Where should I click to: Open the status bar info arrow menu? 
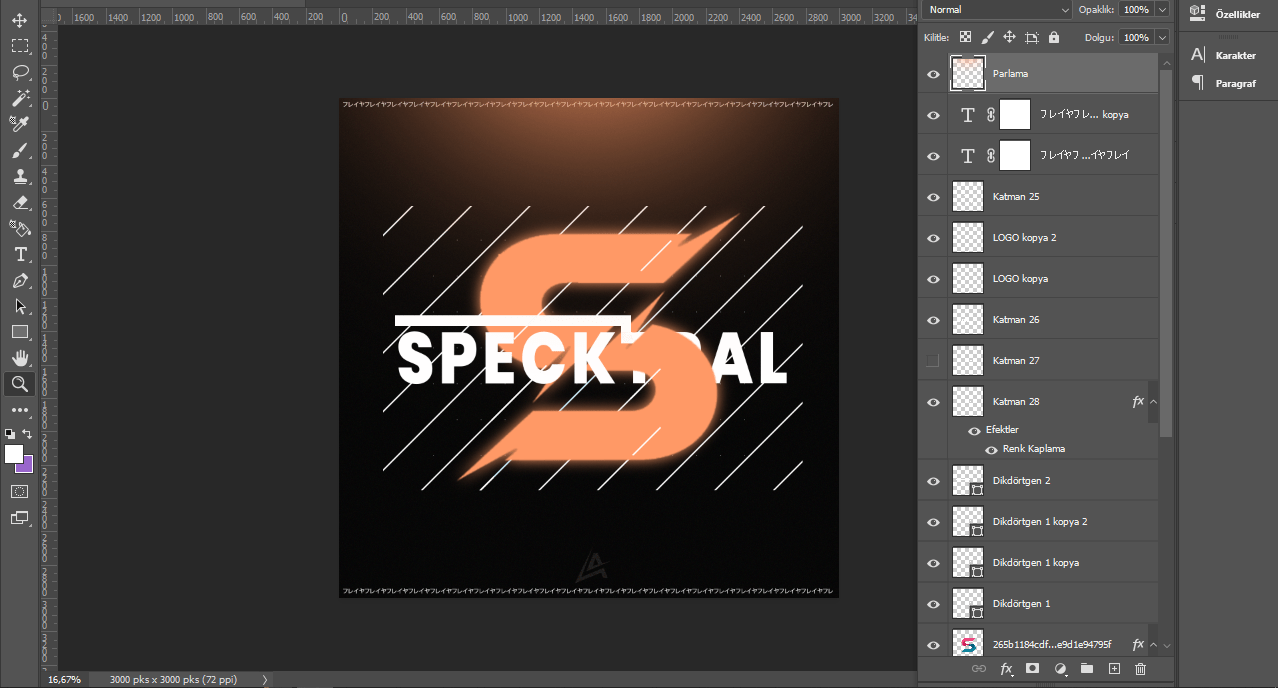pos(265,679)
